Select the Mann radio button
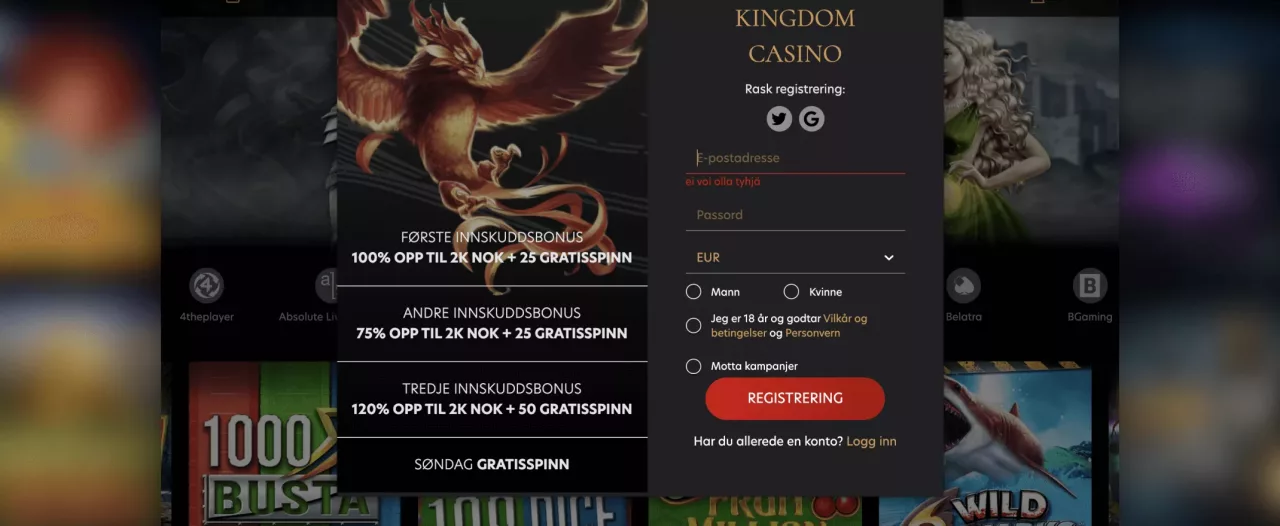The image size is (1280, 526). 694,292
